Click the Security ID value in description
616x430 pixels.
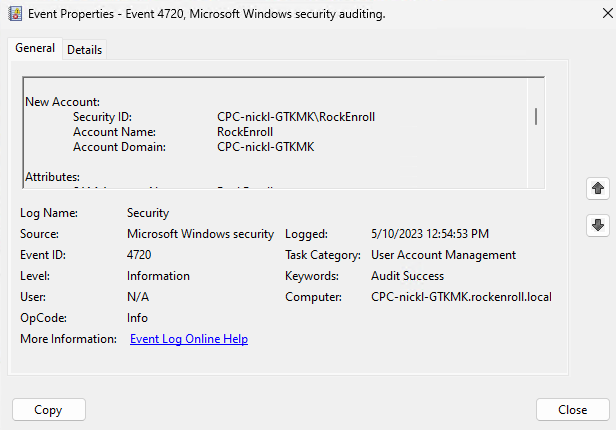tap(295, 117)
